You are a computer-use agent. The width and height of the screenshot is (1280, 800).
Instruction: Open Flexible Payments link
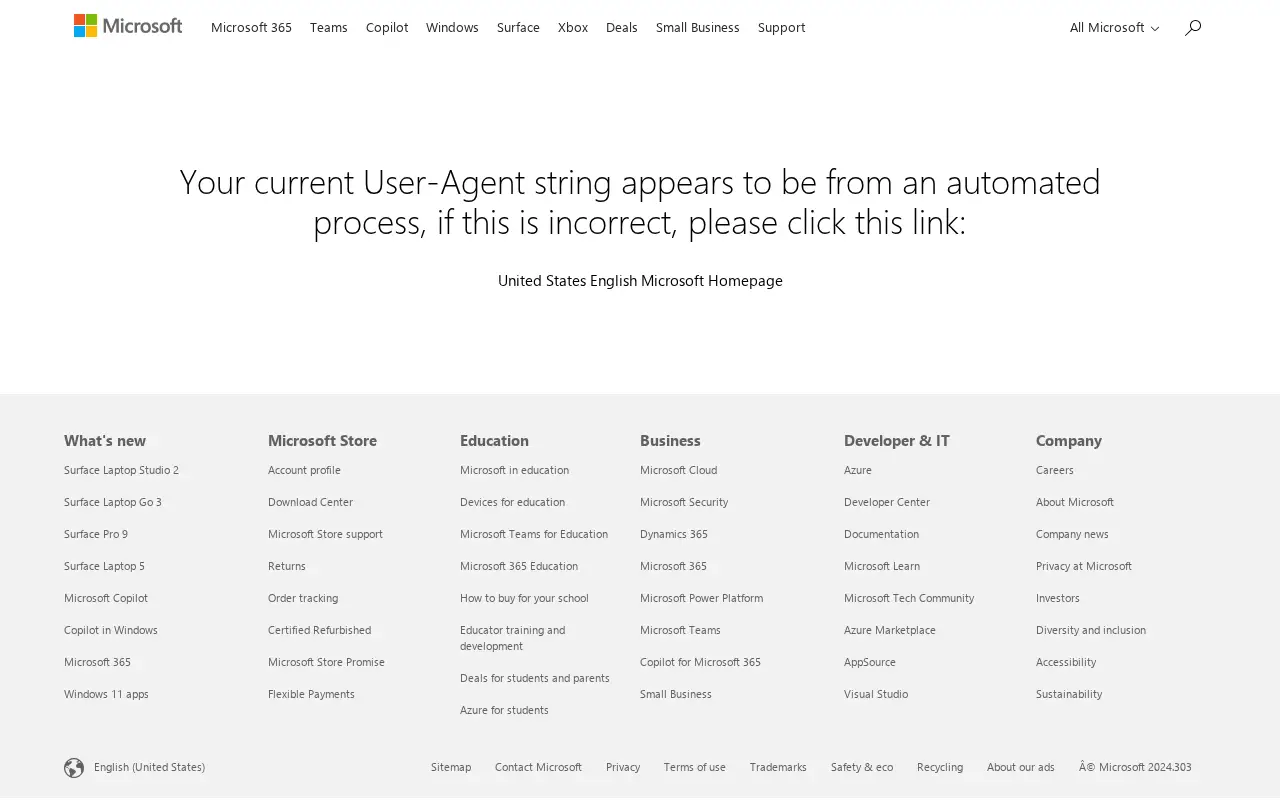[x=311, y=694]
